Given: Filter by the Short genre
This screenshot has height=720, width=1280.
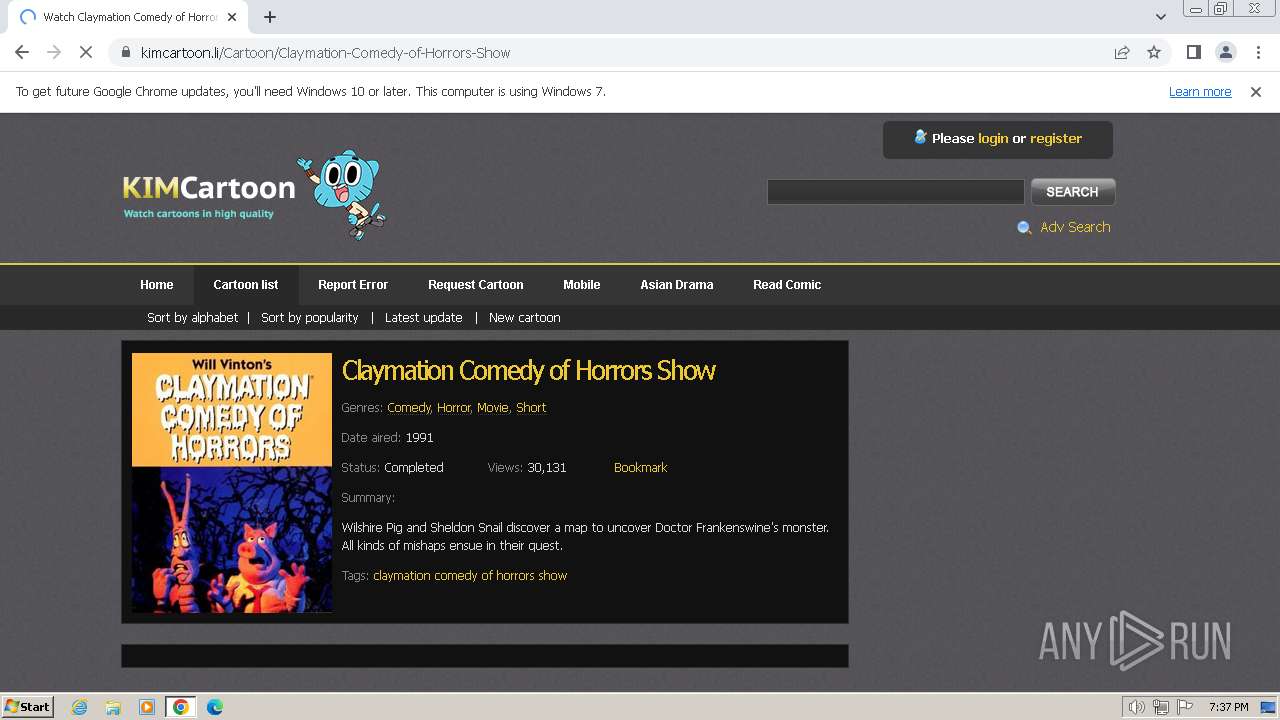Looking at the screenshot, I should point(531,408).
